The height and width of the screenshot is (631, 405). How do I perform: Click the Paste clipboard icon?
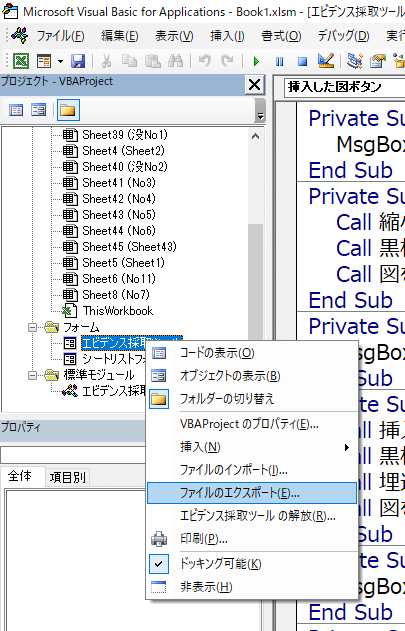(153, 61)
